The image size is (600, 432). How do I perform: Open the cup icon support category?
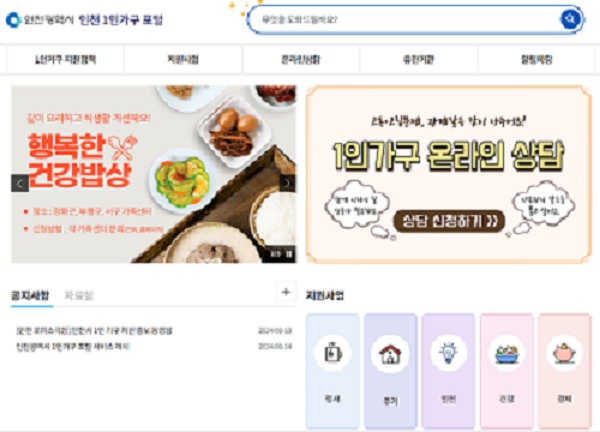coord(333,370)
